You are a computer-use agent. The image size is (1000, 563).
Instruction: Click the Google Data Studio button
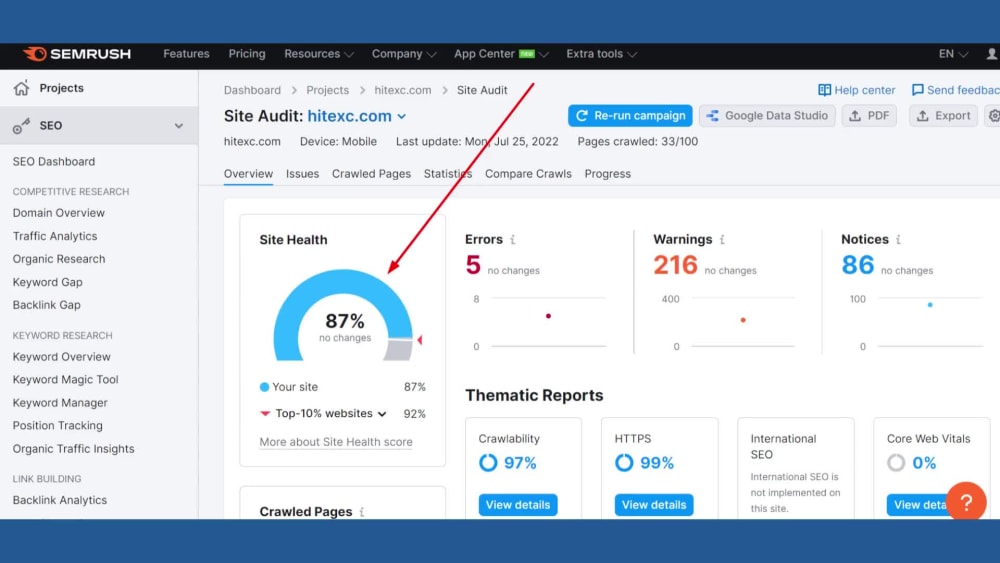click(767, 115)
